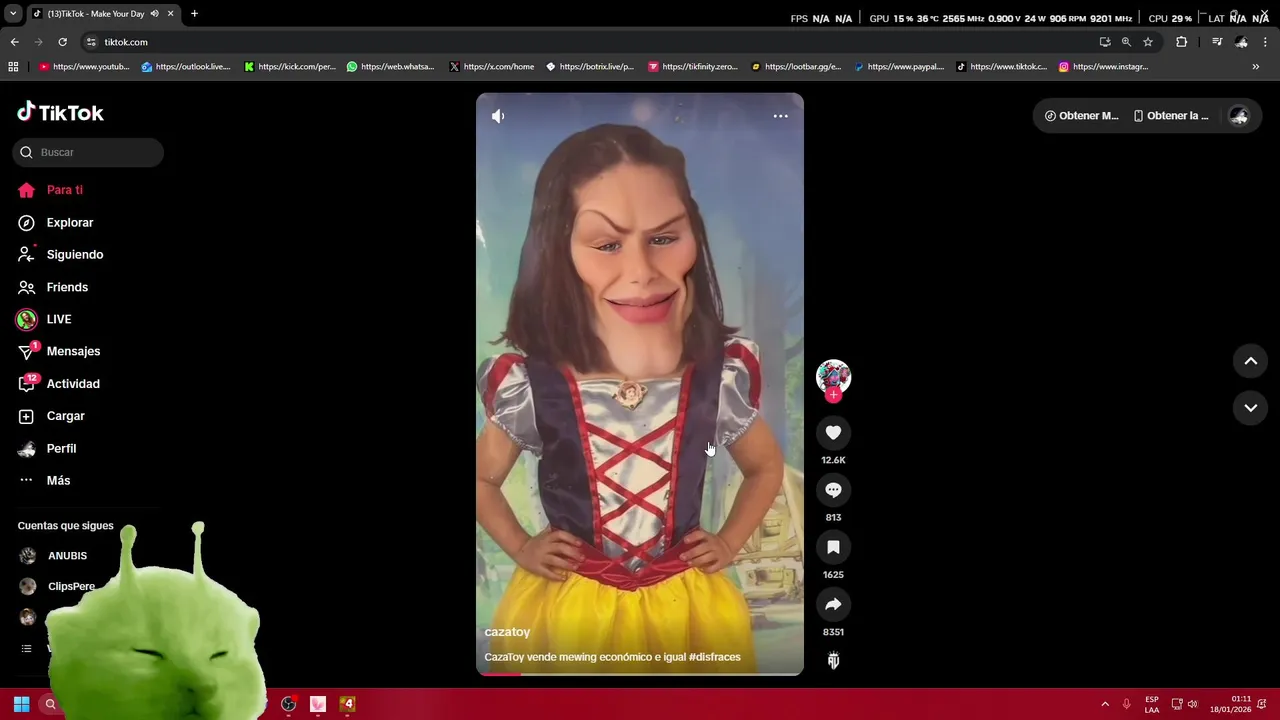The width and height of the screenshot is (1280, 720).
Task: Open the Windows Start menu
Action: click(x=21, y=704)
